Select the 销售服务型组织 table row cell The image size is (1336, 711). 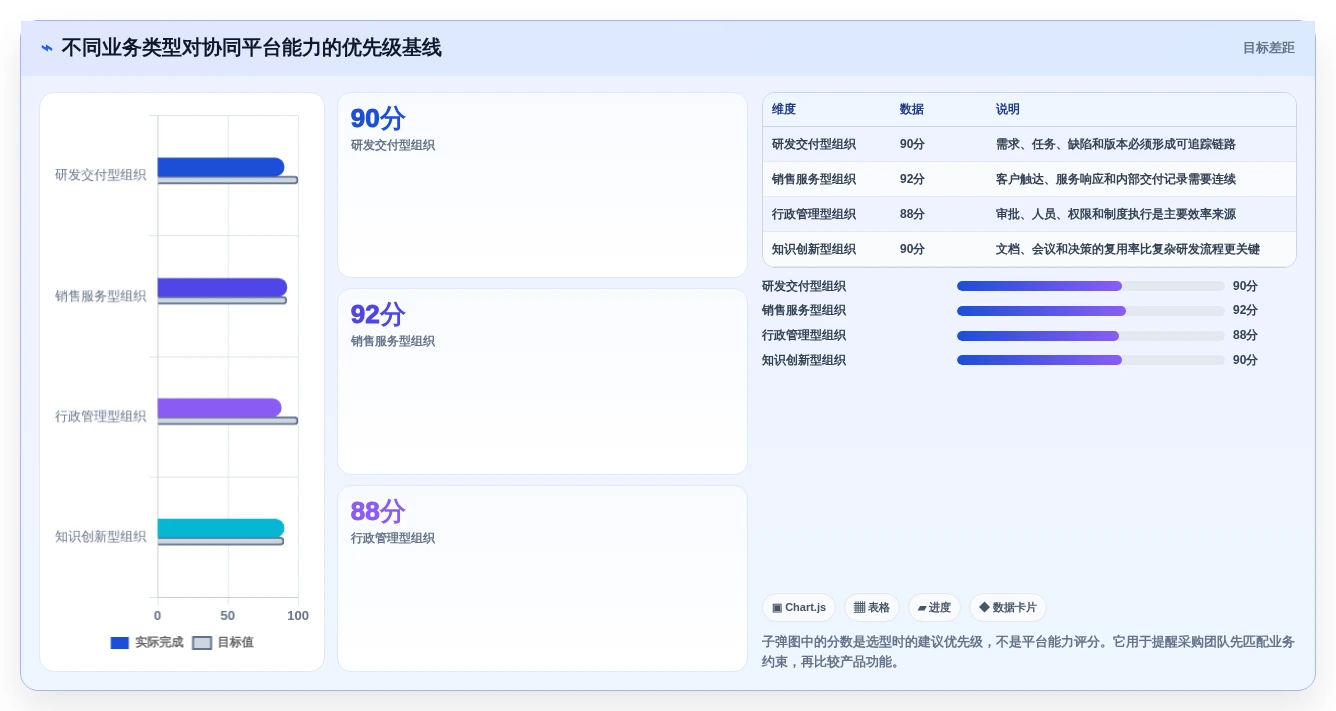(x=814, y=179)
